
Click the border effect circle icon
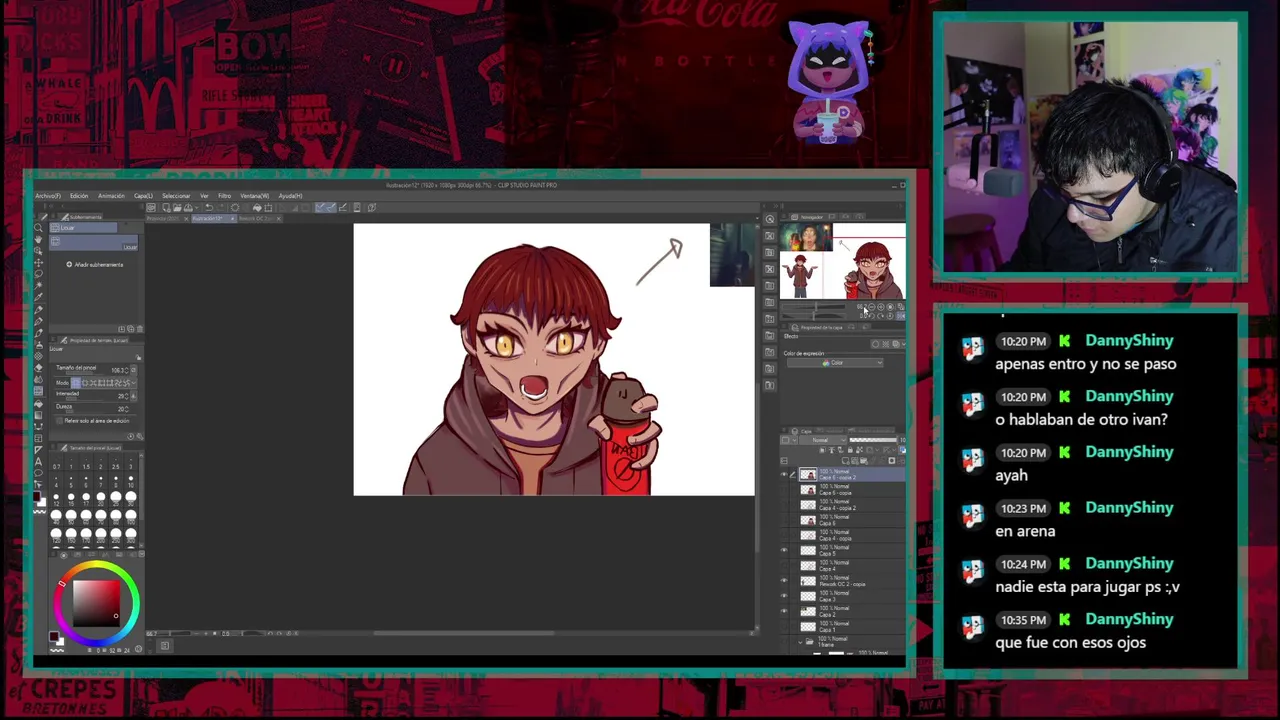(875, 344)
